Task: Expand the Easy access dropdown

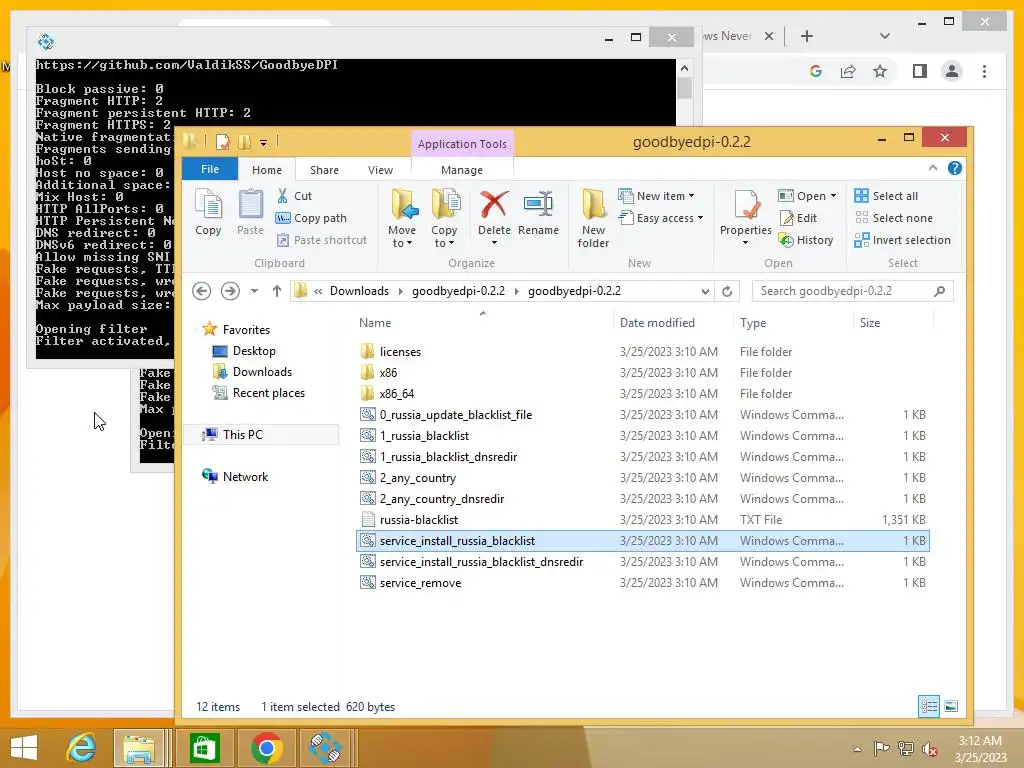Action: click(x=700, y=218)
